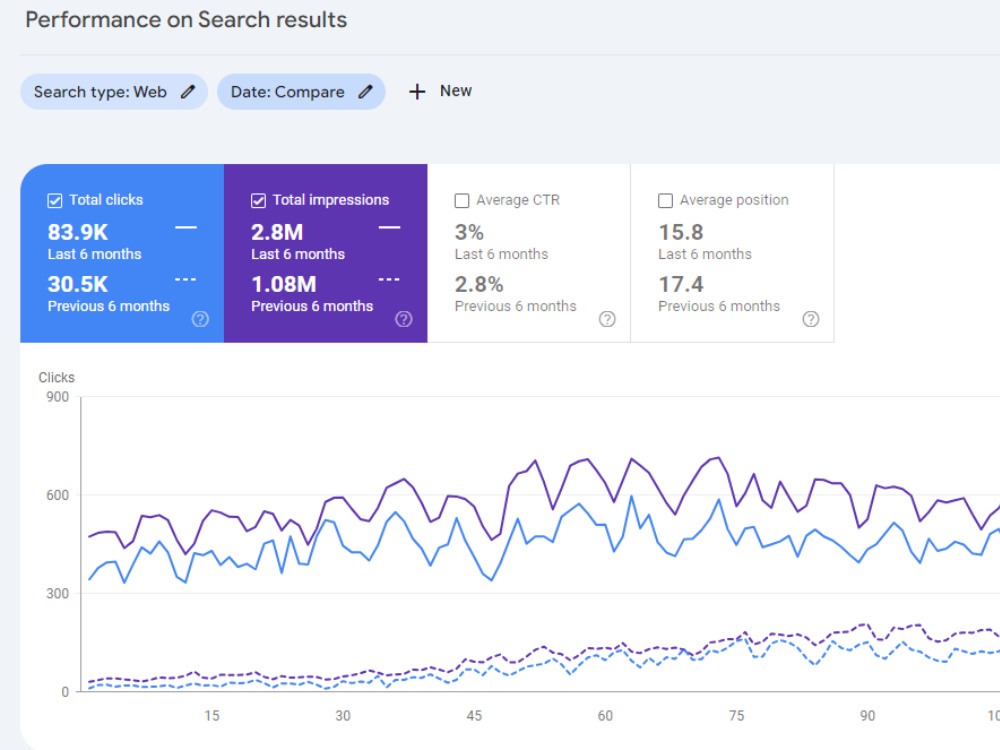The height and width of the screenshot is (750, 1000).
Task: Click the 2.8% previous CTR value
Action: coord(479,284)
